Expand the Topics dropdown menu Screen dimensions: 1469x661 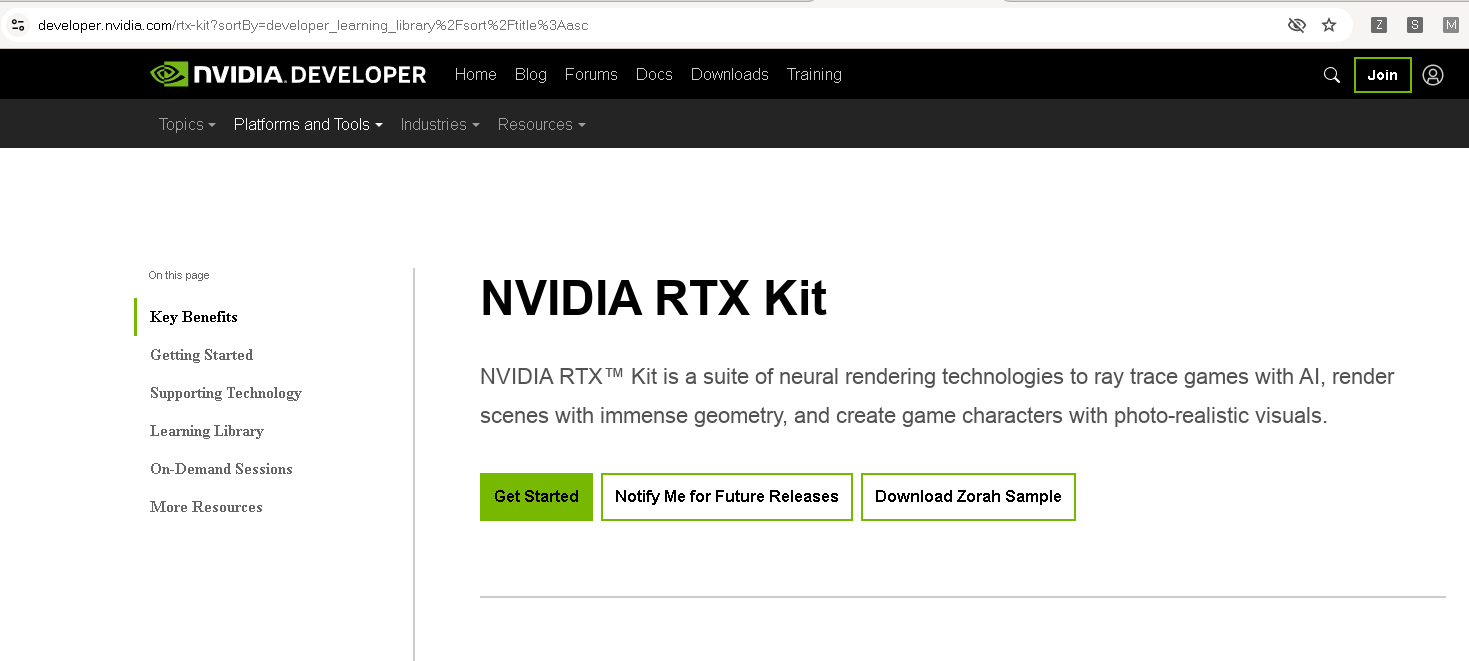click(187, 124)
